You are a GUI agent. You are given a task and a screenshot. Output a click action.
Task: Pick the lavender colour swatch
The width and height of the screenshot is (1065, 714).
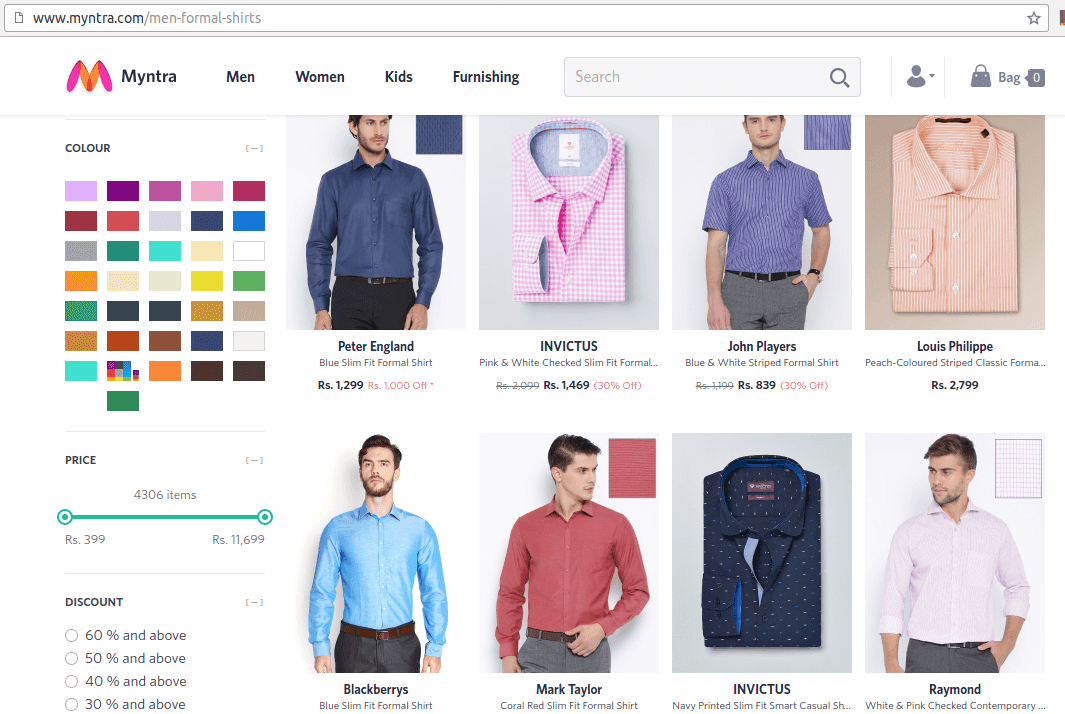(81, 191)
